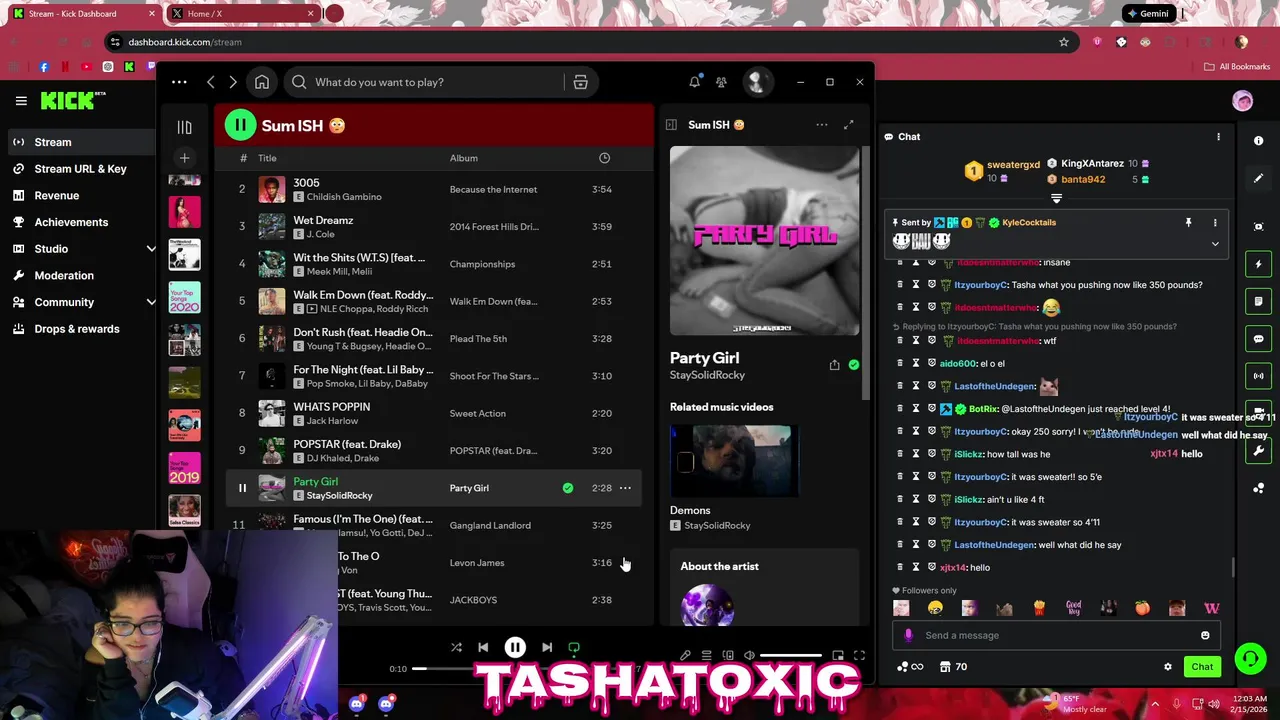Go to Spotify Home
The width and height of the screenshot is (1280, 720).
point(262,82)
